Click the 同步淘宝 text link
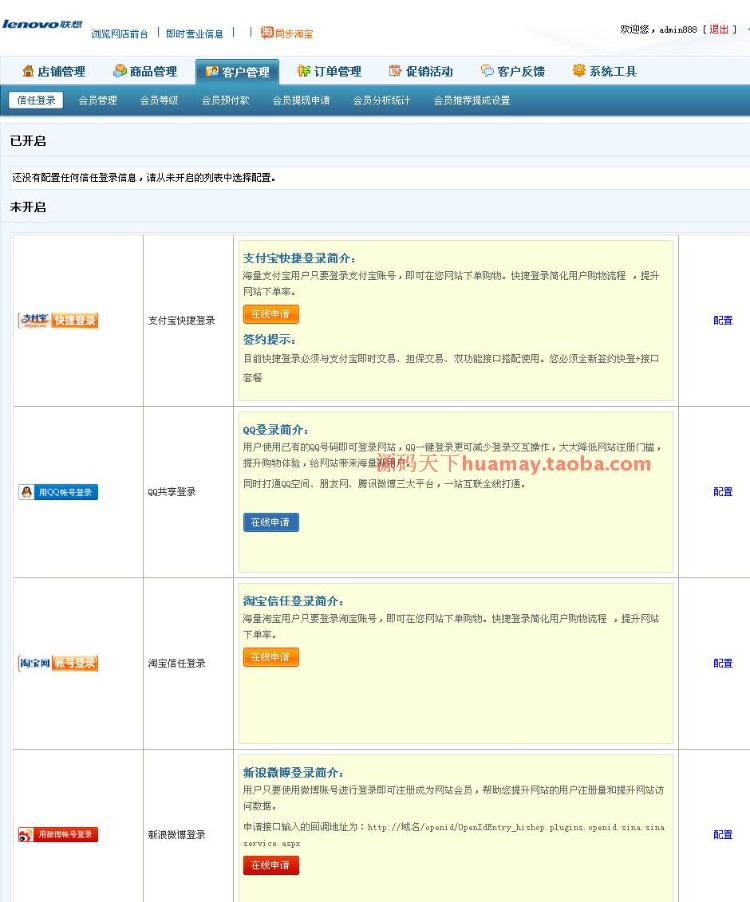750x902 pixels. pos(294,34)
